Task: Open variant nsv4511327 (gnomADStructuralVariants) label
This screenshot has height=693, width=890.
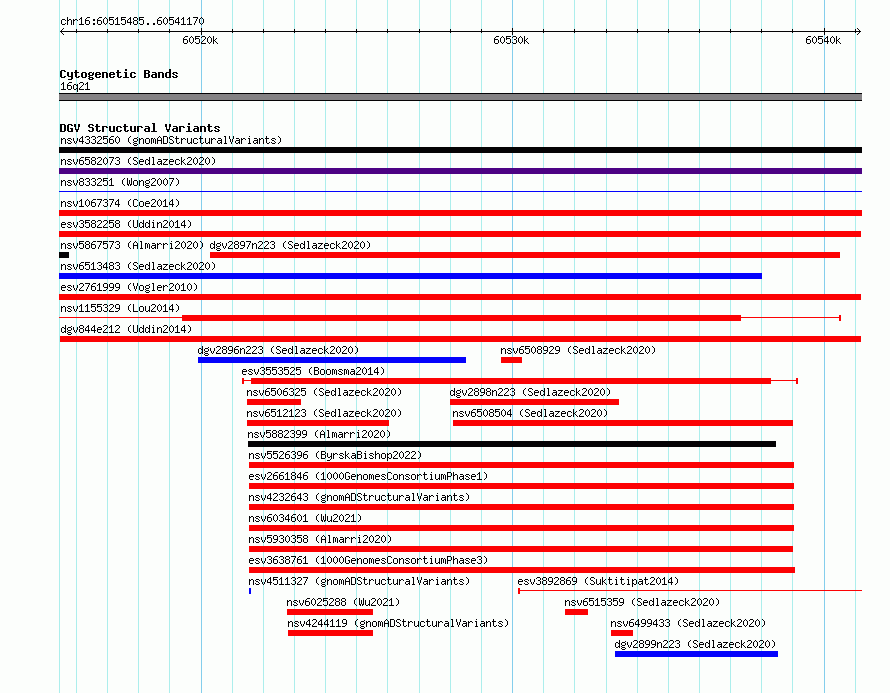Action: [359, 581]
